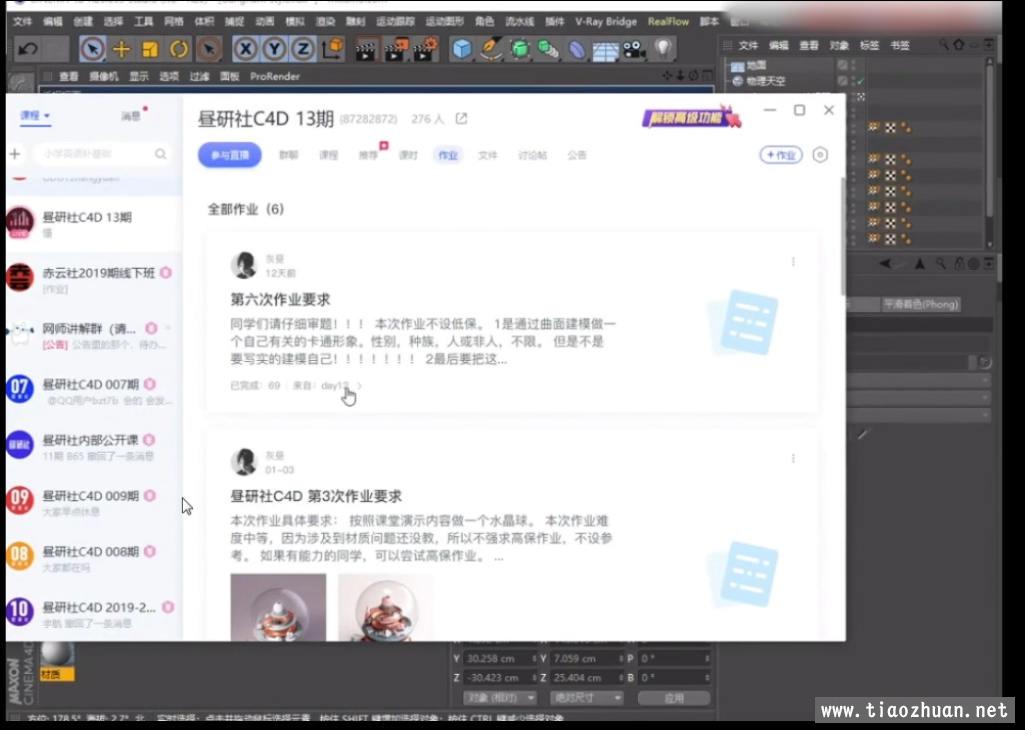
Task: Open the 昼研社C4D 009期 group
Action: point(93,501)
